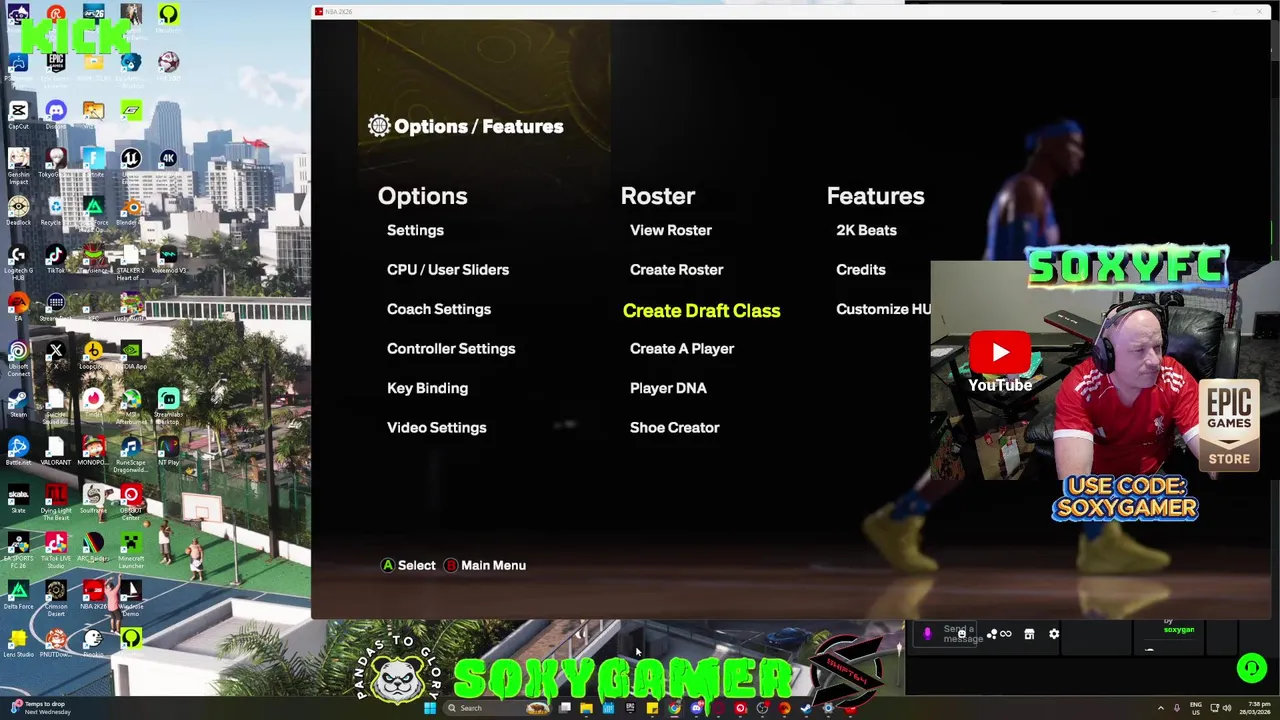Image resolution: width=1280 pixels, height=720 pixels.
Task: Open the CapCut desktop shortcut
Action: (18, 114)
